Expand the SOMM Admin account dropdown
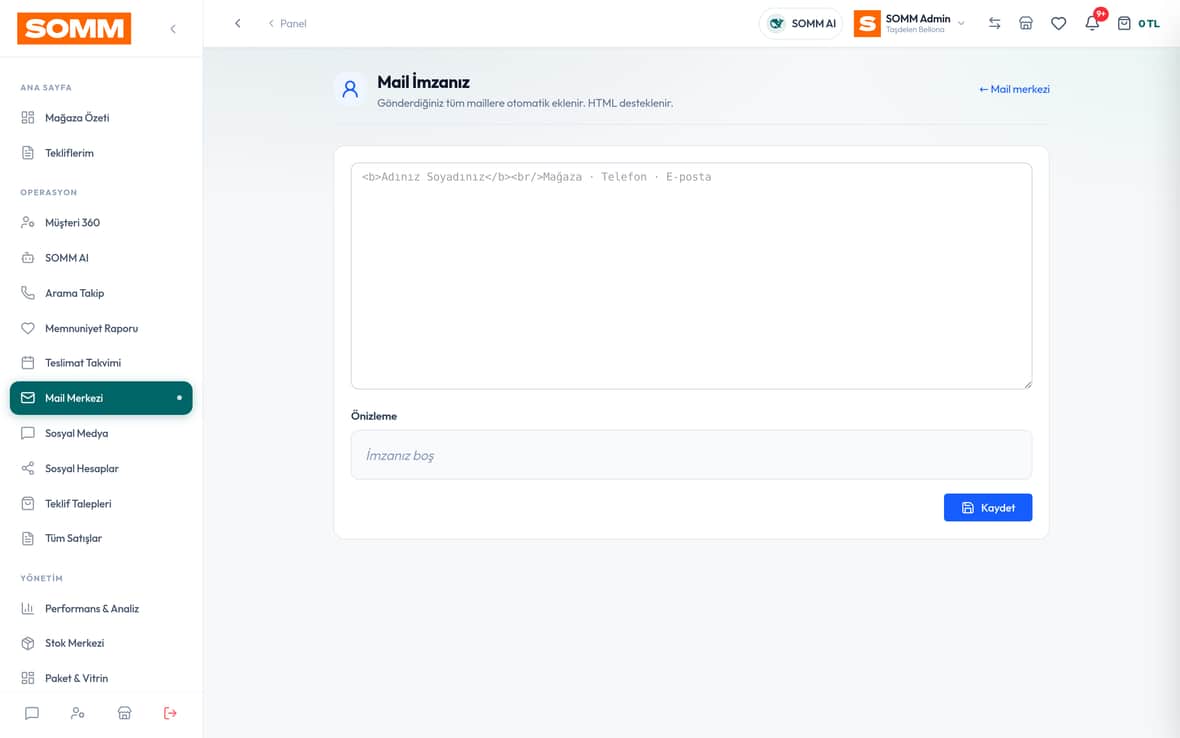The height and width of the screenshot is (738, 1180). tap(910, 23)
